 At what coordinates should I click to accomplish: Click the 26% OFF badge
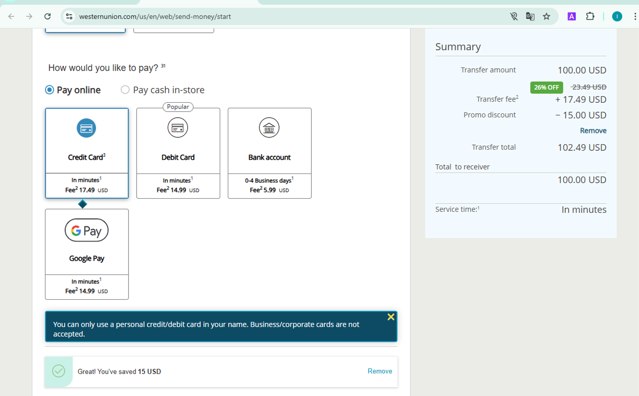pos(546,87)
